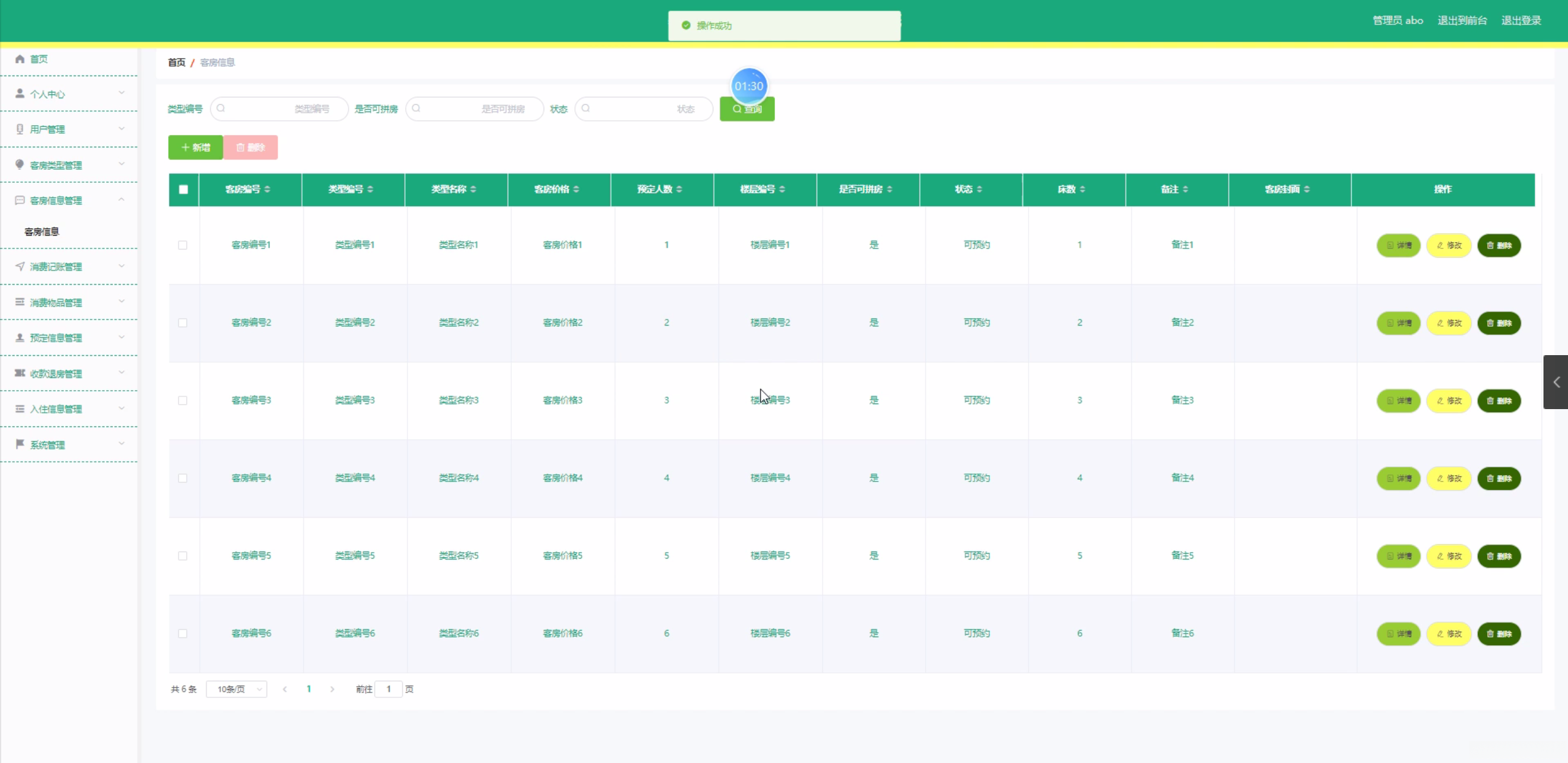Click the next page arrow in pagination
This screenshot has width=1568, height=763.
click(x=332, y=689)
